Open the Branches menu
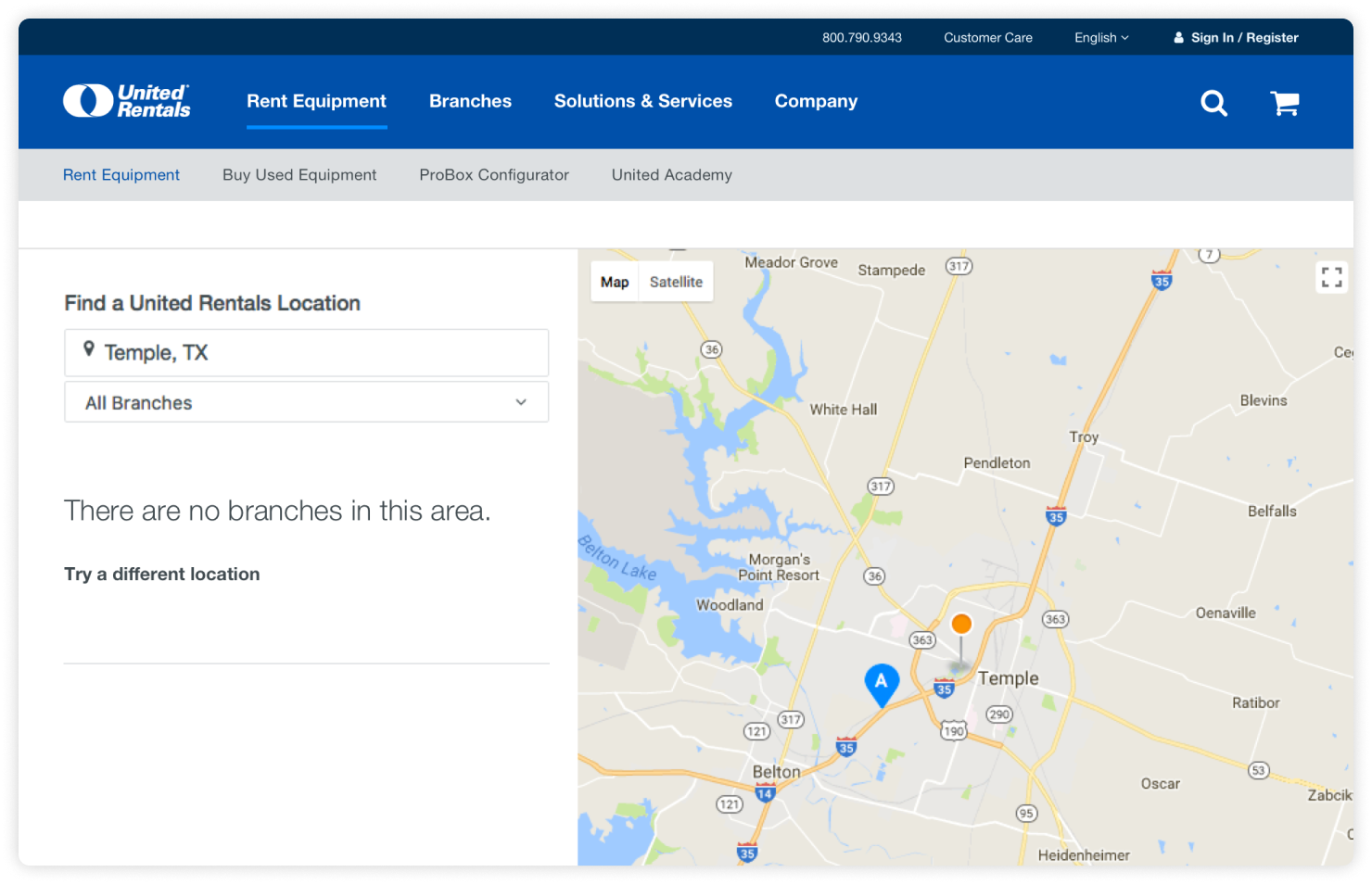The height and width of the screenshot is (885, 1372). (470, 101)
